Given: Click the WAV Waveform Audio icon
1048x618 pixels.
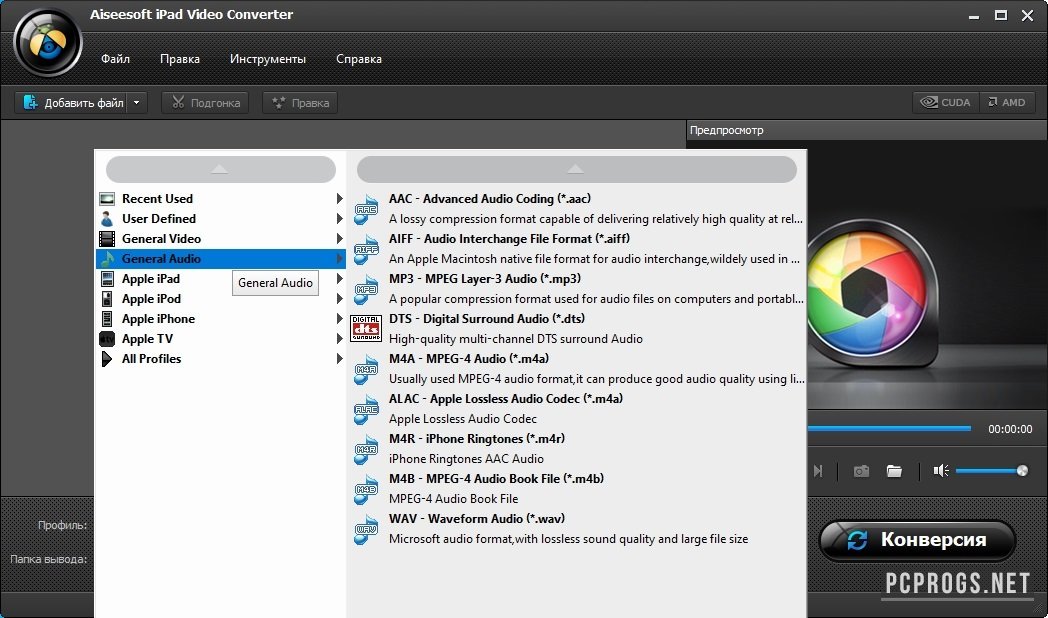Looking at the screenshot, I should 366,529.
